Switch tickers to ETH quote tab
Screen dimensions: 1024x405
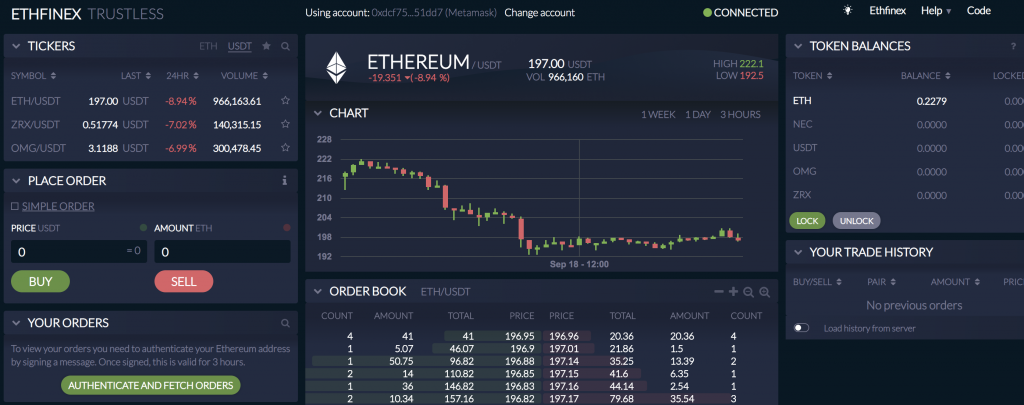(x=208, y=46)
